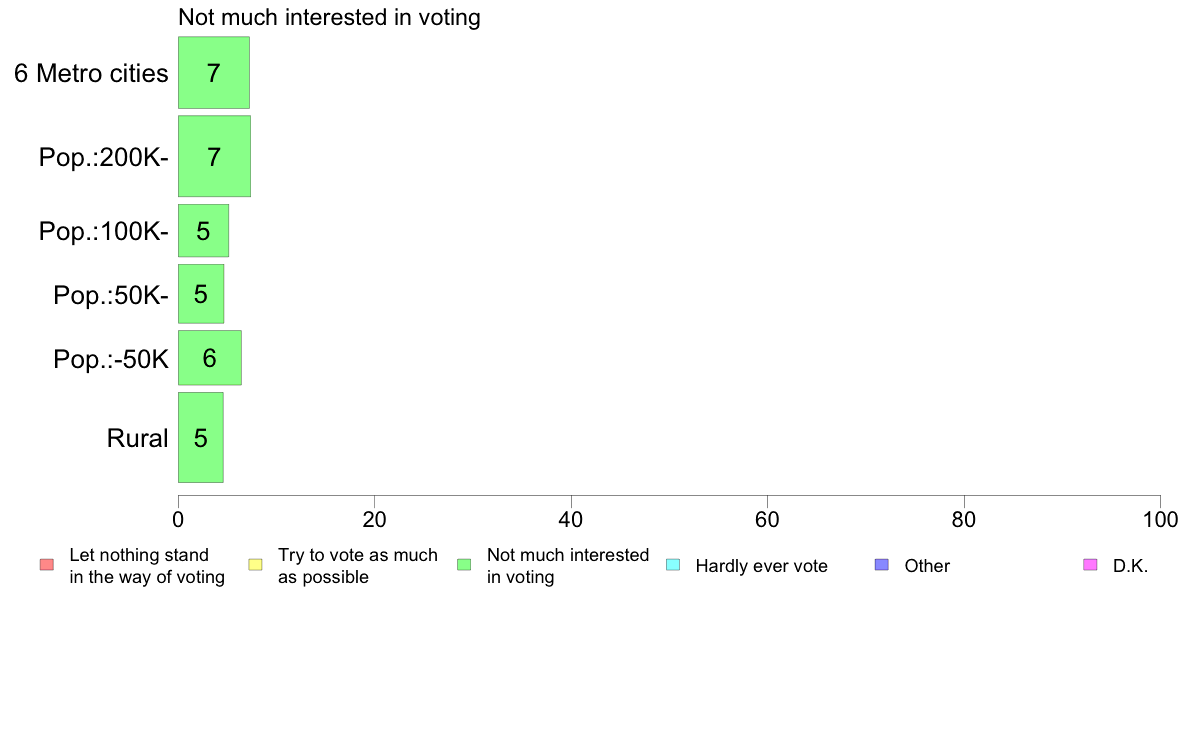Click the green 'Not much interested' legend swatch
Viewport: 1188px width, 736px height.
coord(464,565)
